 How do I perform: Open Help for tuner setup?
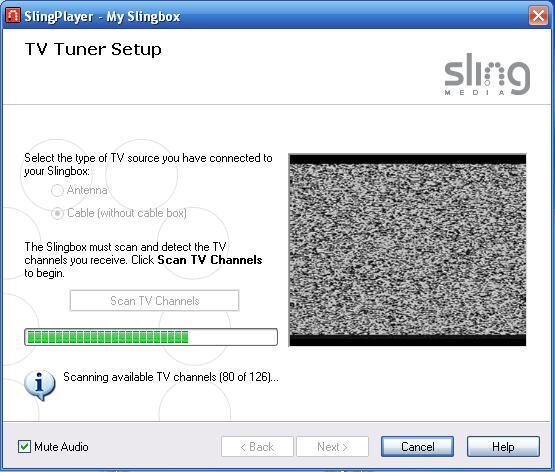click(x=503, y=447)
